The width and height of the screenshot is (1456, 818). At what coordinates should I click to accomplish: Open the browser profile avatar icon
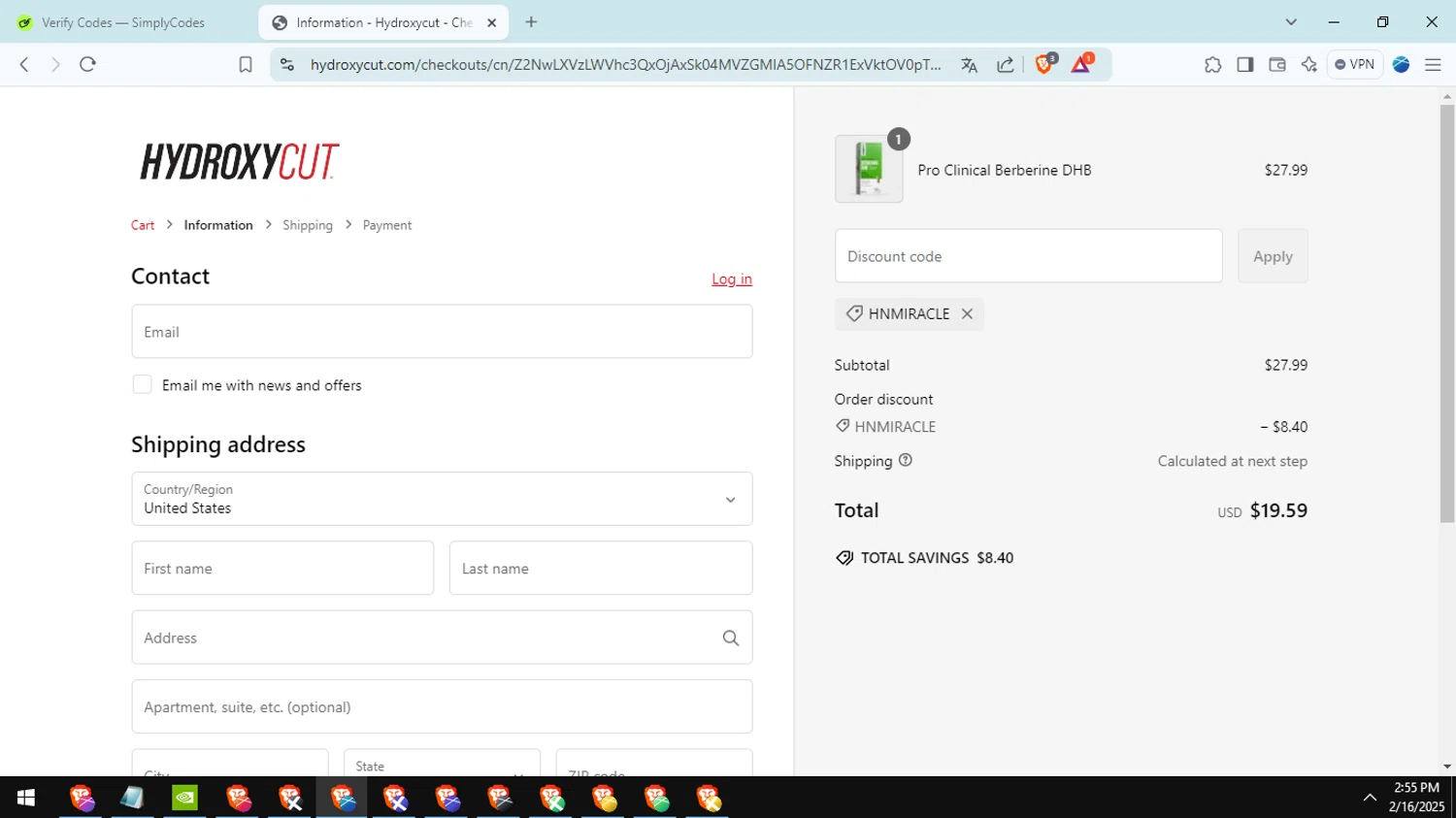(1401, 64)
